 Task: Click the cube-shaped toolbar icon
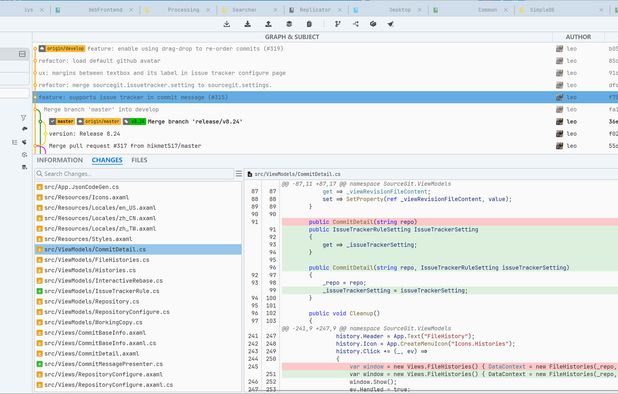(x=373, y=24)
